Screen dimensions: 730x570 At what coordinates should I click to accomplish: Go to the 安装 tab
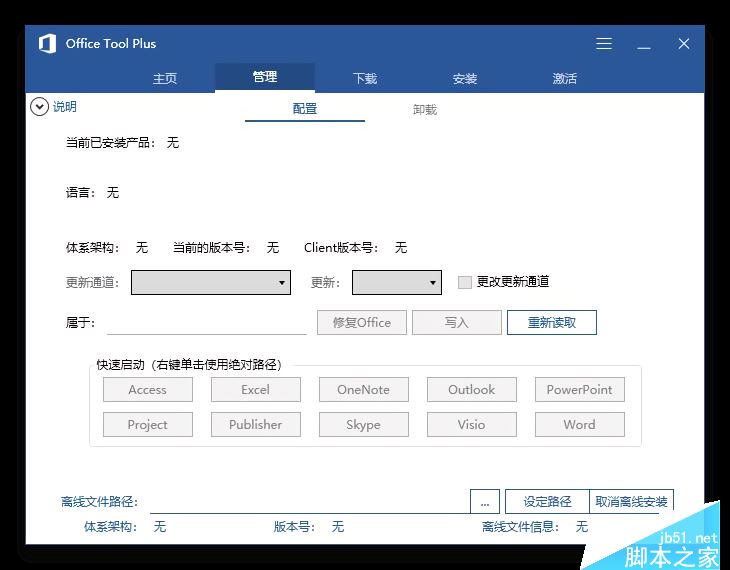(x=465, y=78)
